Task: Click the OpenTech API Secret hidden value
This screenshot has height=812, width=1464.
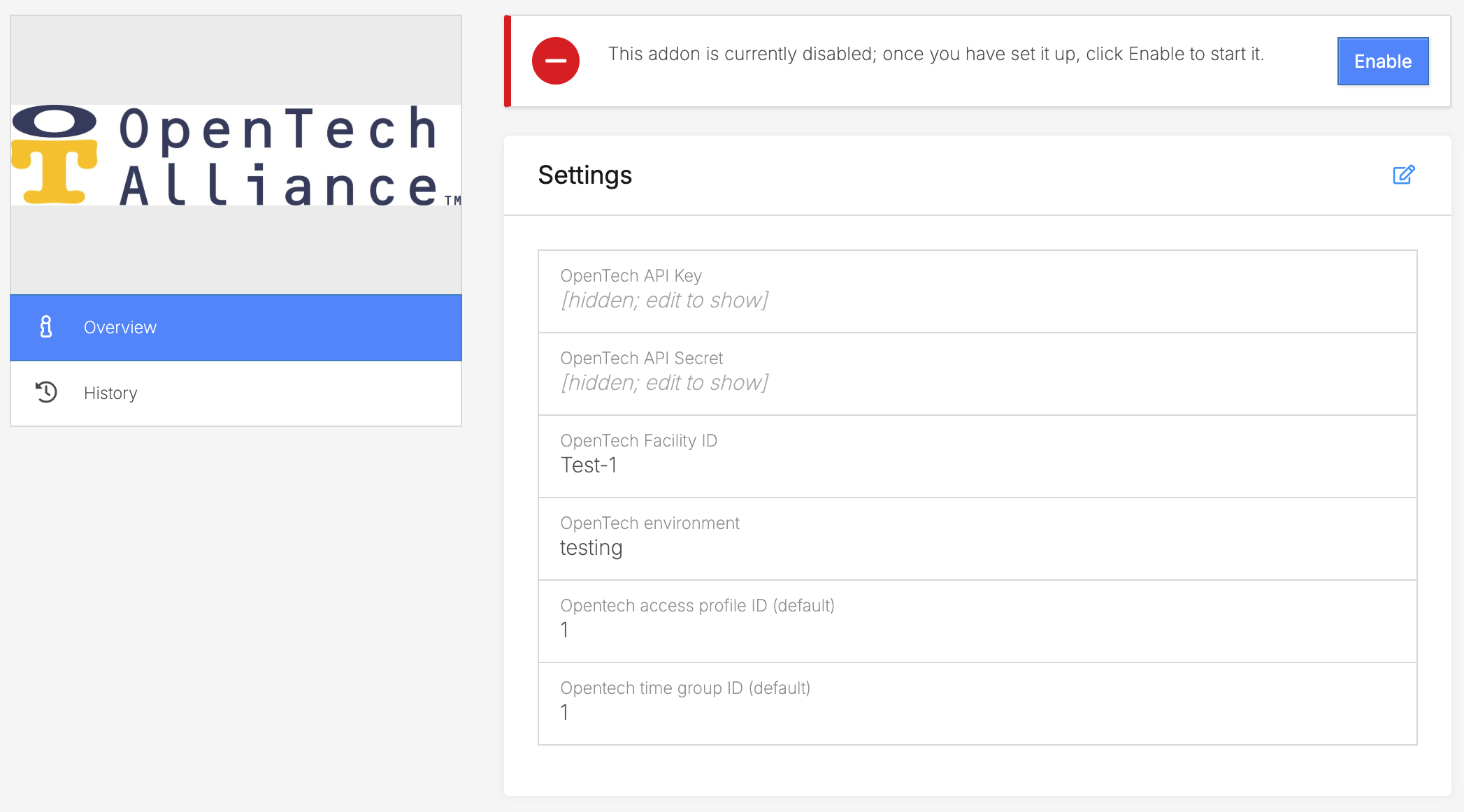Action: point(664,383)
